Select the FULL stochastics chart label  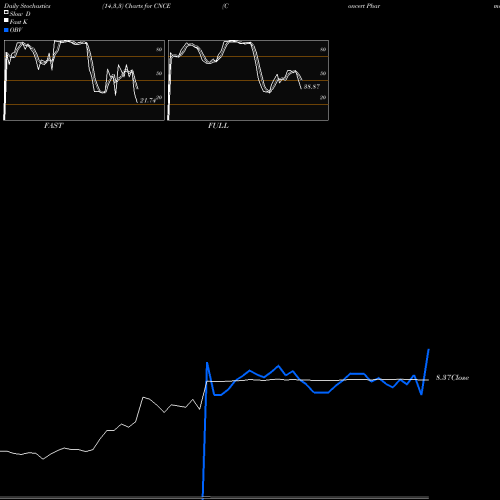(x=218, y=125)
